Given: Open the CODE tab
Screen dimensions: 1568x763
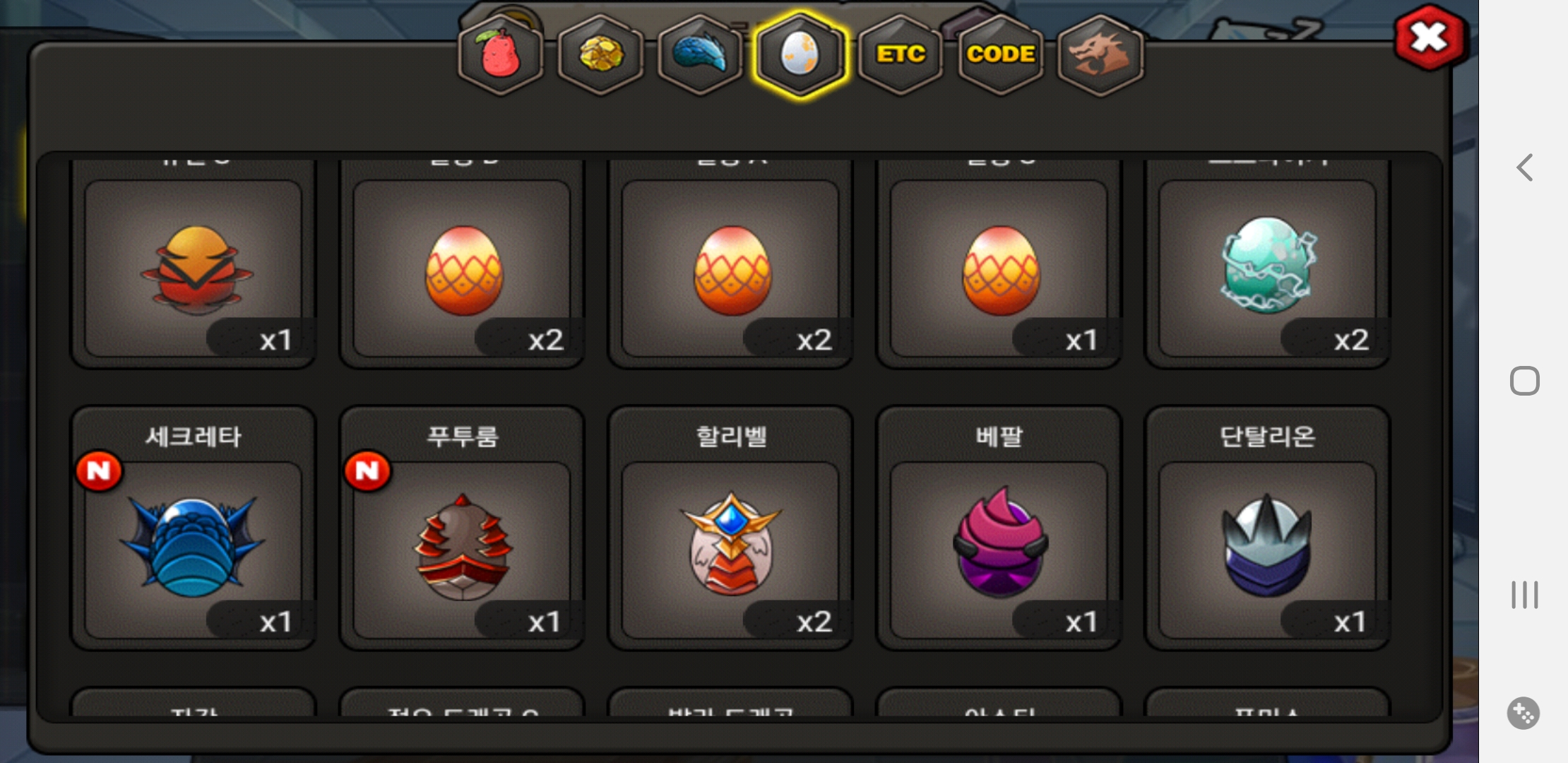Looking at the screenshot, I should point(1001,54).
